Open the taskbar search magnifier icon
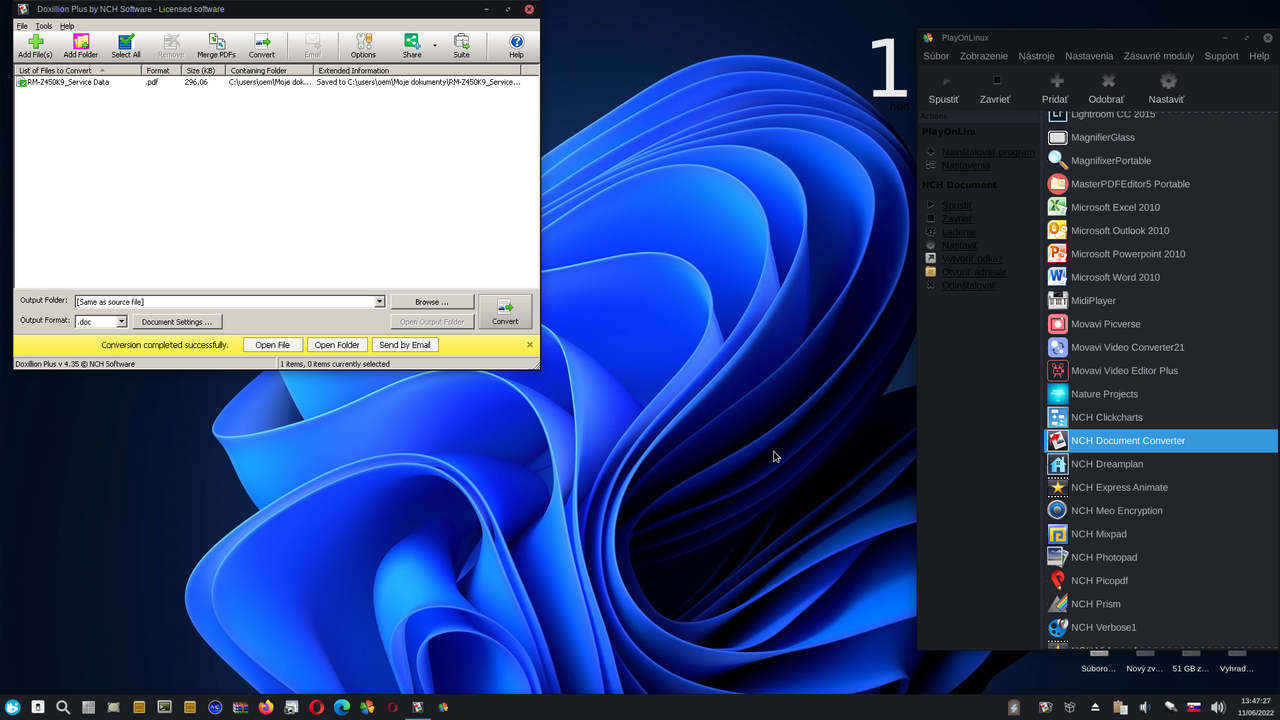The height and width of the screenshot is (720, 1280). pos(63,707)
